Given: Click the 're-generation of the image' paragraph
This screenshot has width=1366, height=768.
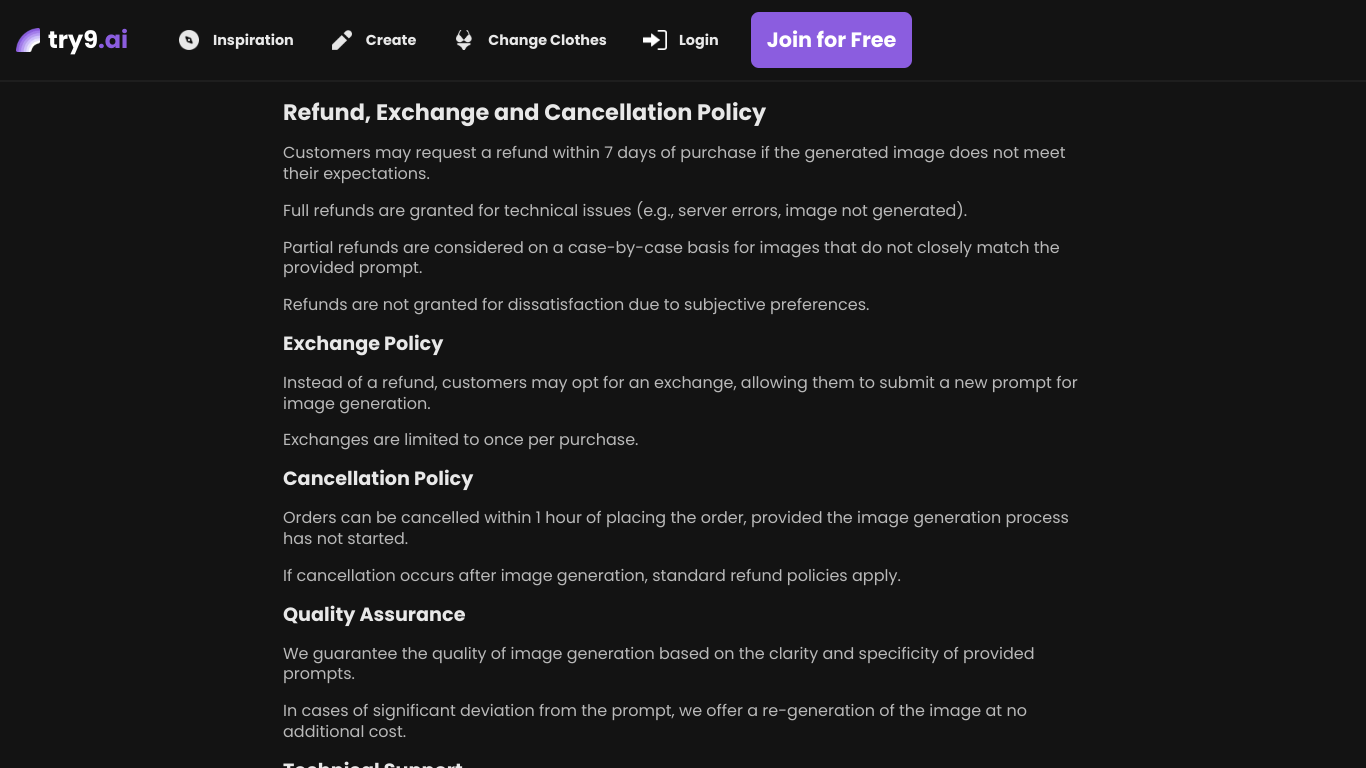Looking at the screenshot, I should point(655,720).
